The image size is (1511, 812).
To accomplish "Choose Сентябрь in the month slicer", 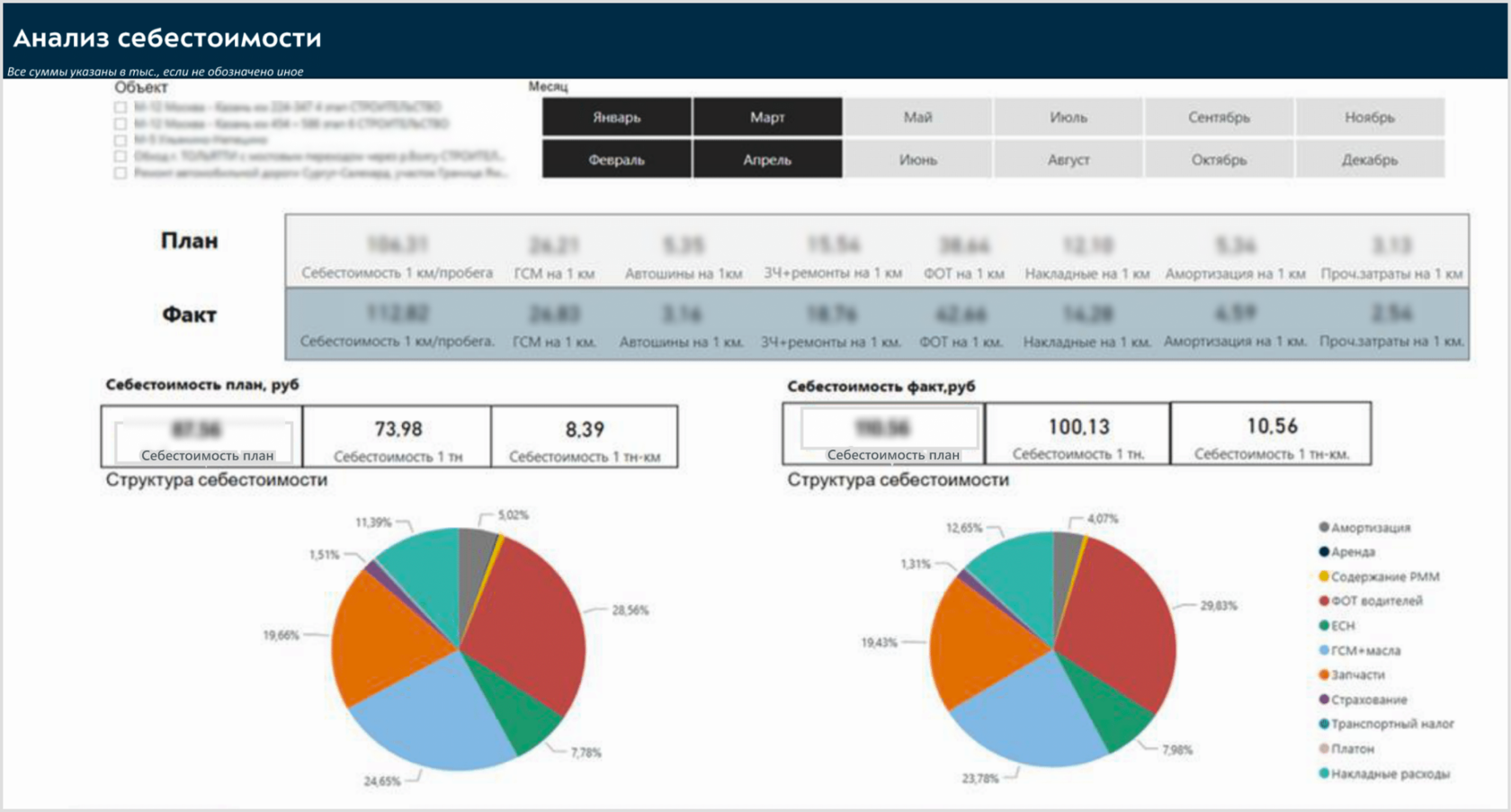I will [x=1219, y=117].
